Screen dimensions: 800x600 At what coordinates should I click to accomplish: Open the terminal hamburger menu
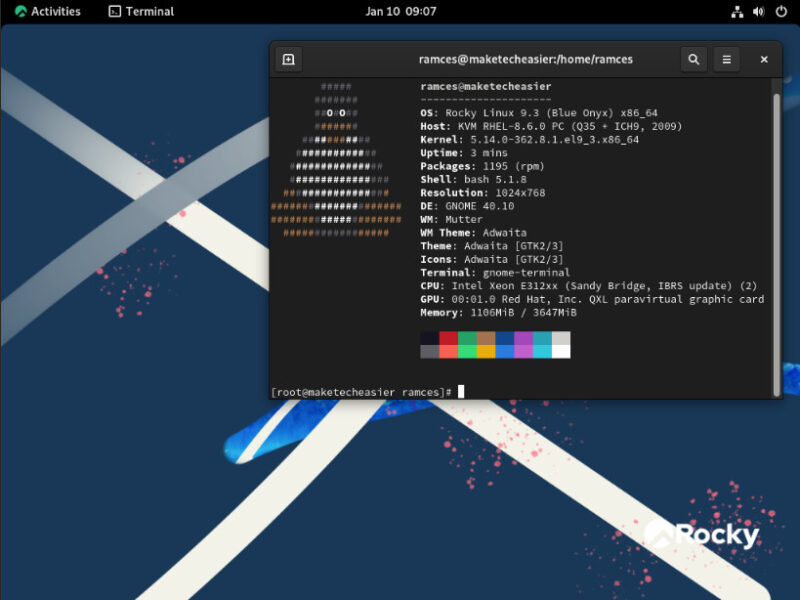pos(726,59)
